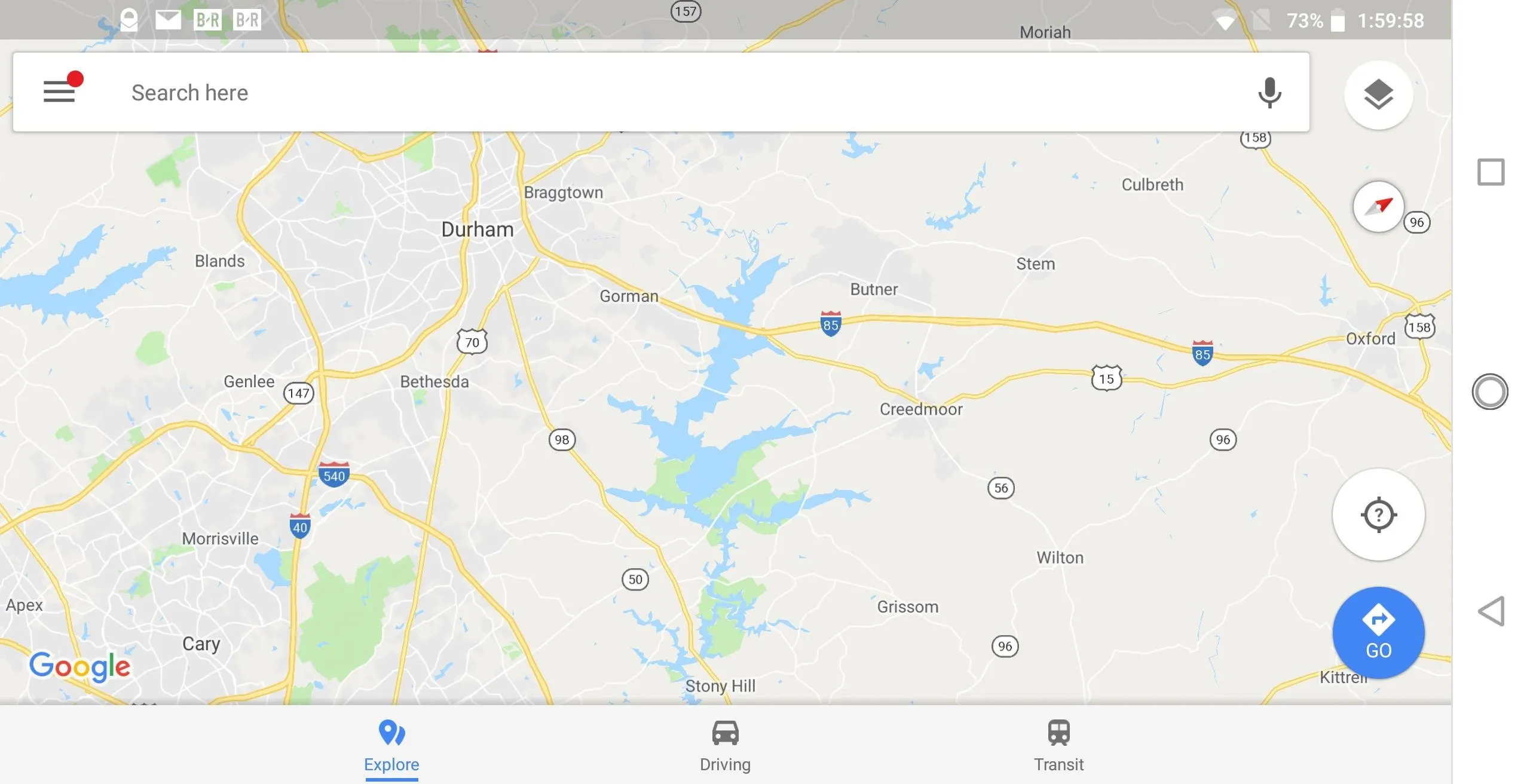Open the map layers button
Image resolution: width=1530 pixels, height=784 pixels.
pos(1378,94)
